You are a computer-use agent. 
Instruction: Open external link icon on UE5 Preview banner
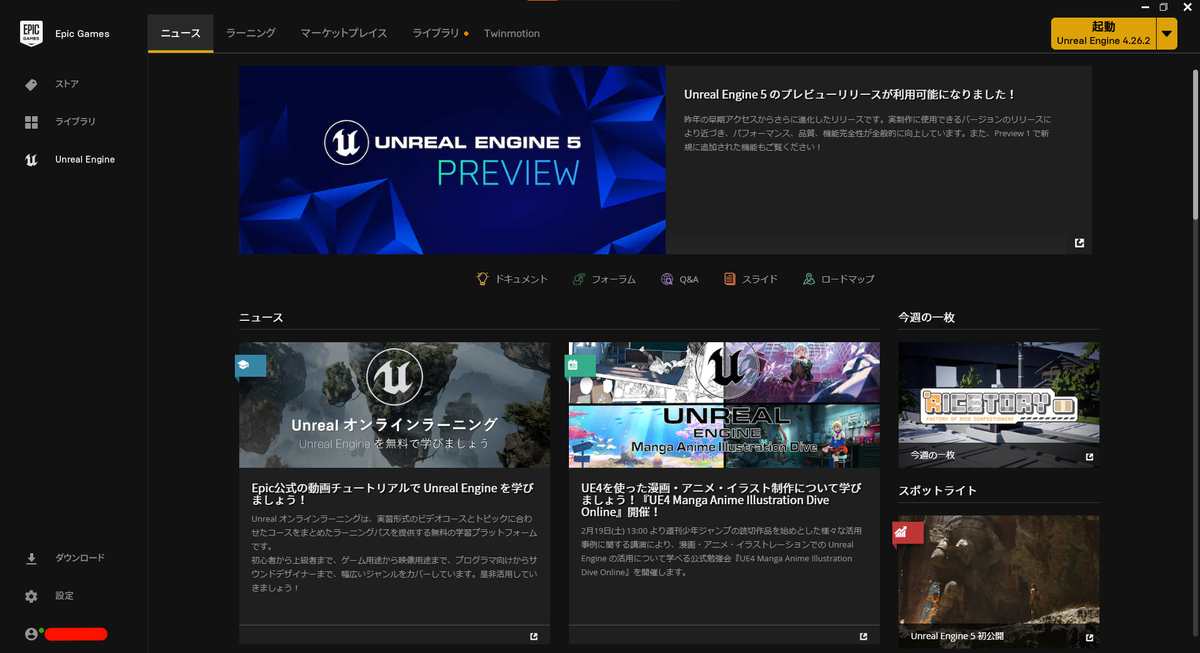coord(1079,242)
